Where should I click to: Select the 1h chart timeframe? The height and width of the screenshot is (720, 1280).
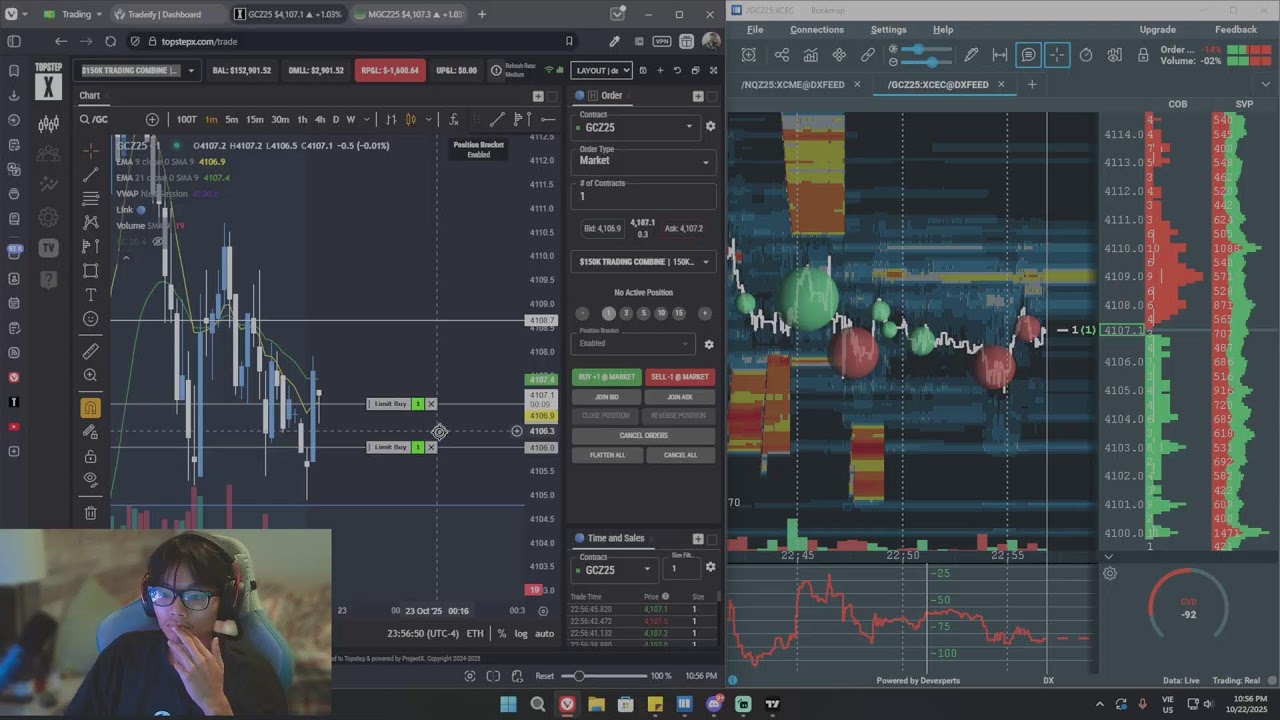click(302, 120)
